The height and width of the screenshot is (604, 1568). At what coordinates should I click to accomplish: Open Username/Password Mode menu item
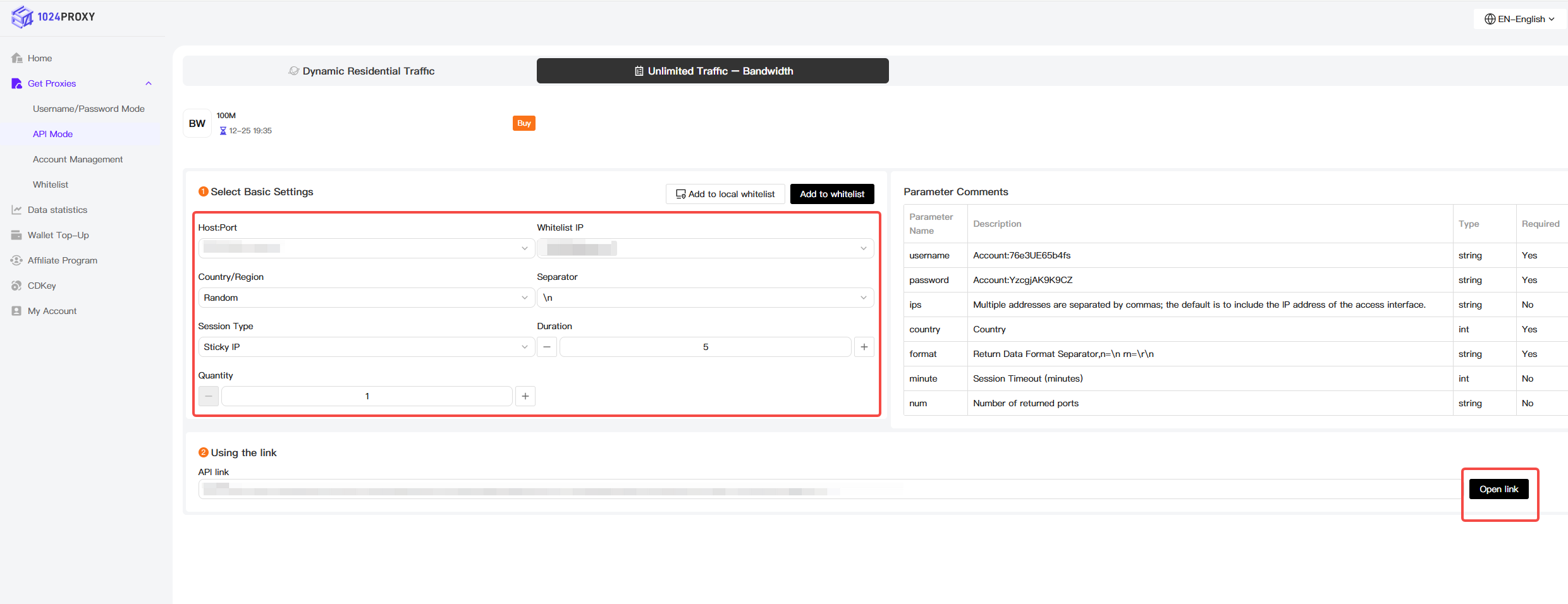coord(89,109)
